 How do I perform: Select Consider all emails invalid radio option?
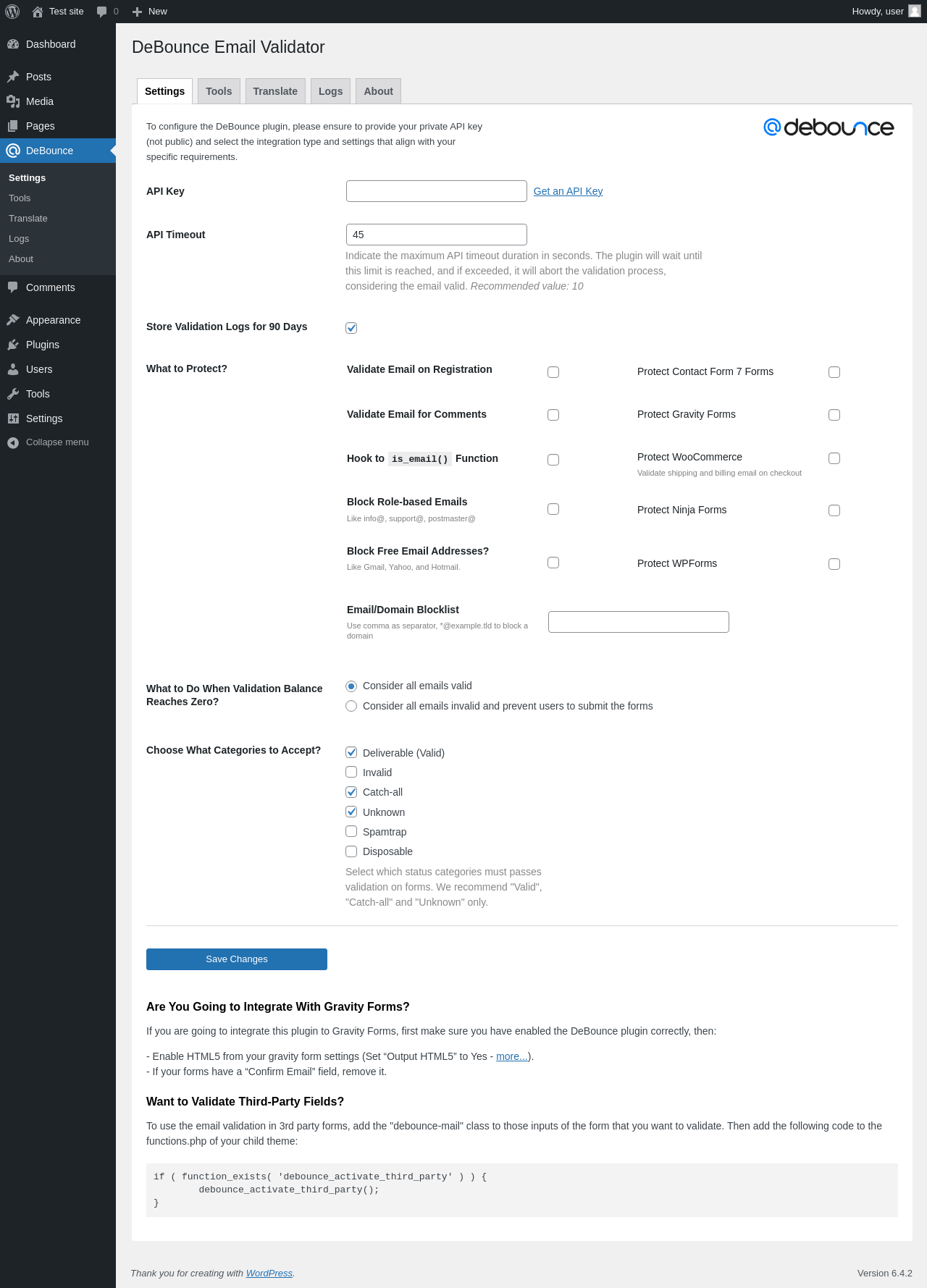point(351,706)
